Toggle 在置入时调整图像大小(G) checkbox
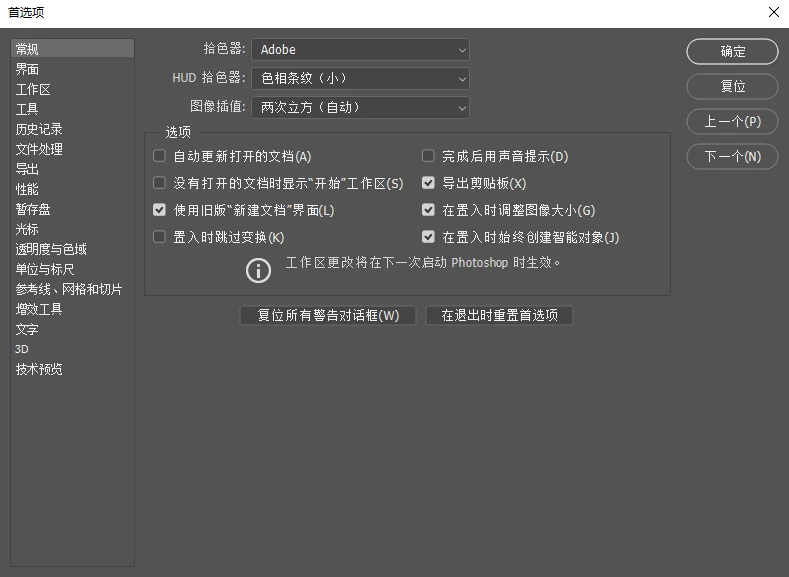Image resolution: width=789 pixels, height=577 pixels. (428, 210)
